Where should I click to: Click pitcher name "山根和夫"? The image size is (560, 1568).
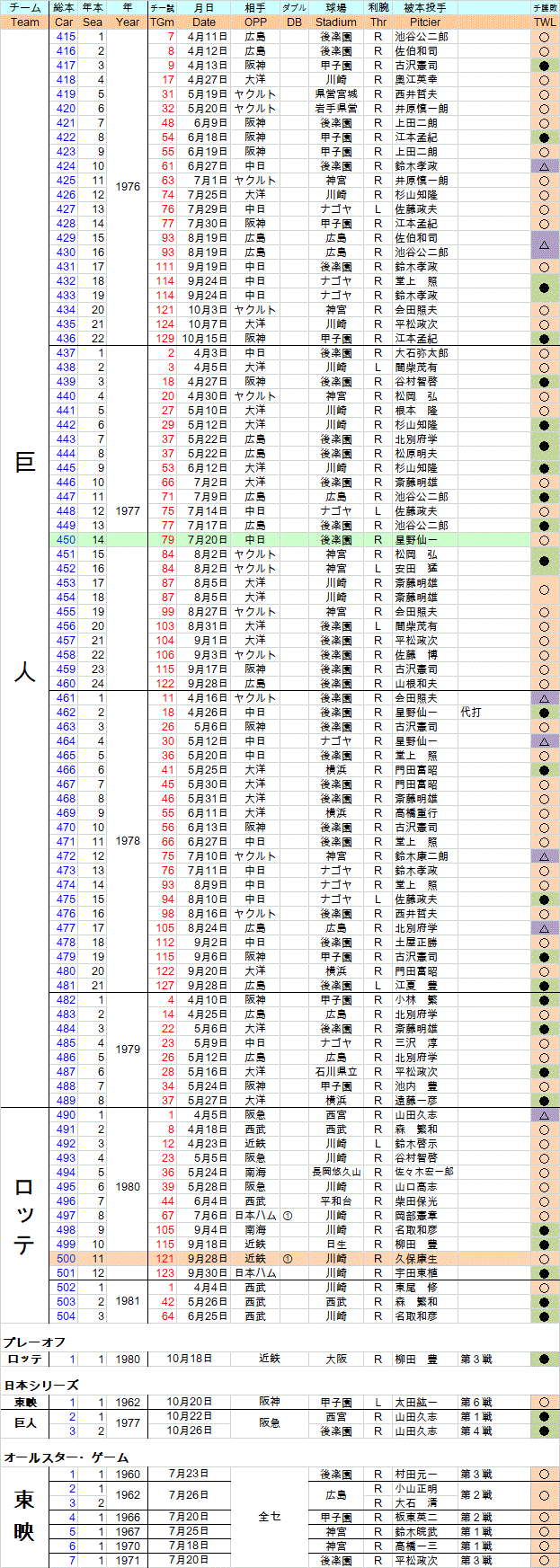(416, 684)
